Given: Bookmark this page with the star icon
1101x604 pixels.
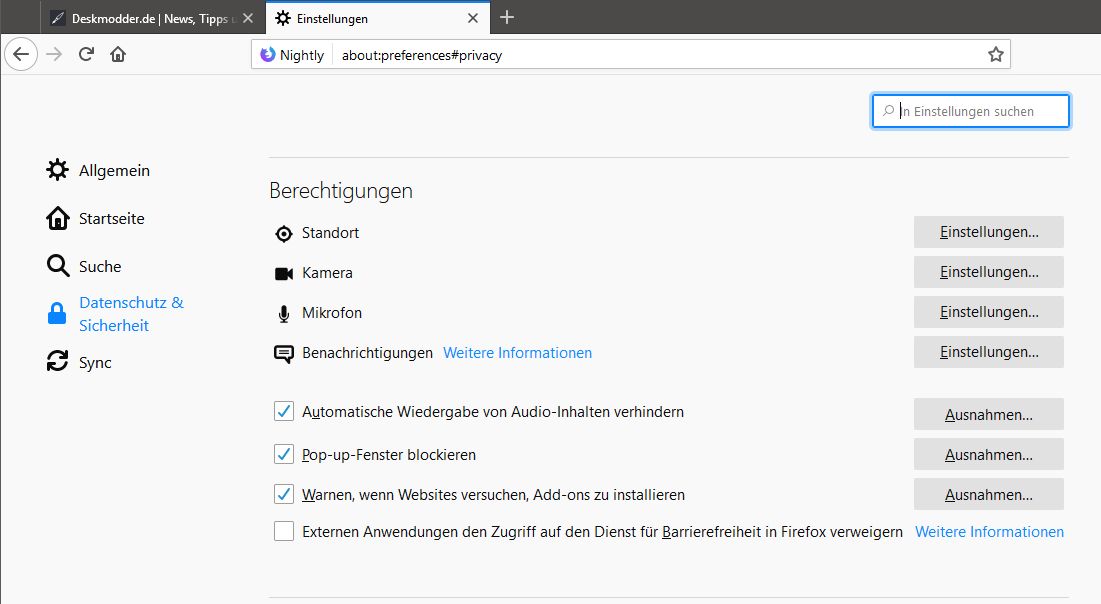Looking at the screenshot, I should (996, 55).
